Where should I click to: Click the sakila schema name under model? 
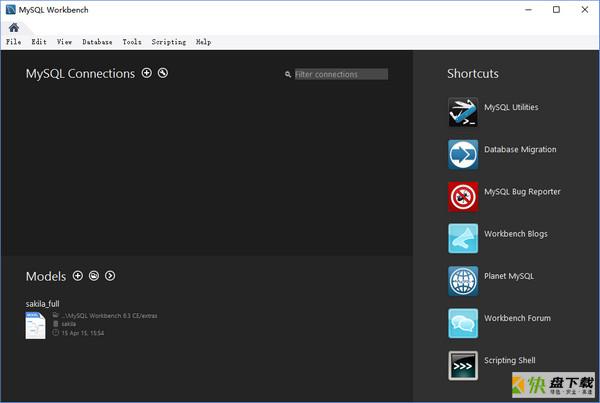pyautogui.click(x=68, y=324)
